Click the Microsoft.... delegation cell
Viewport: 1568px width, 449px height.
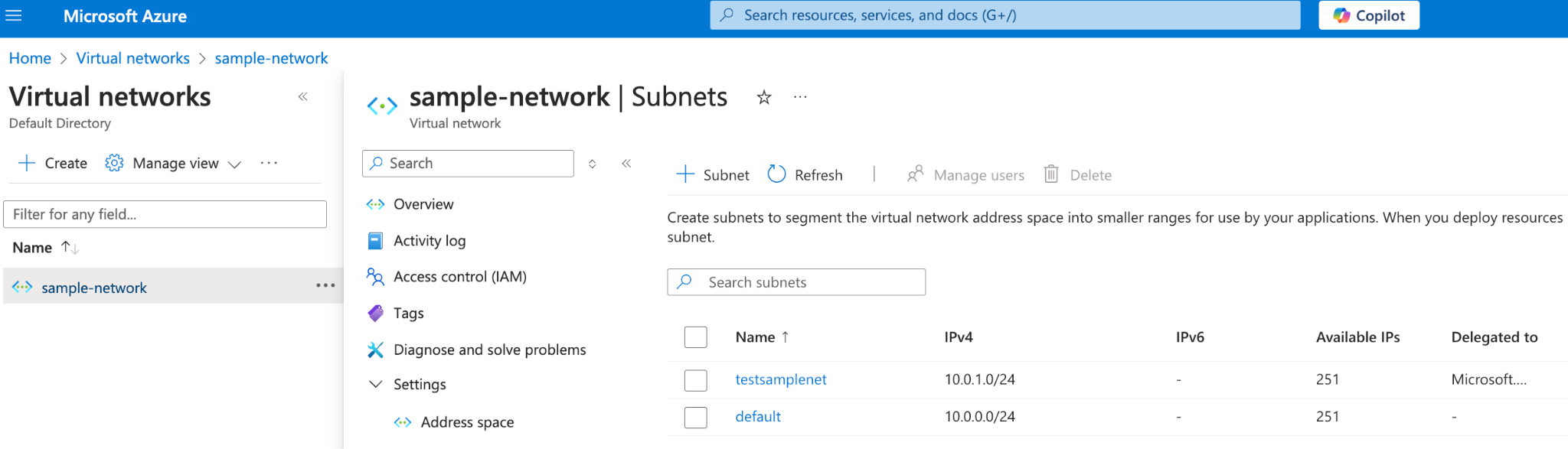[x=1488, y=379]
